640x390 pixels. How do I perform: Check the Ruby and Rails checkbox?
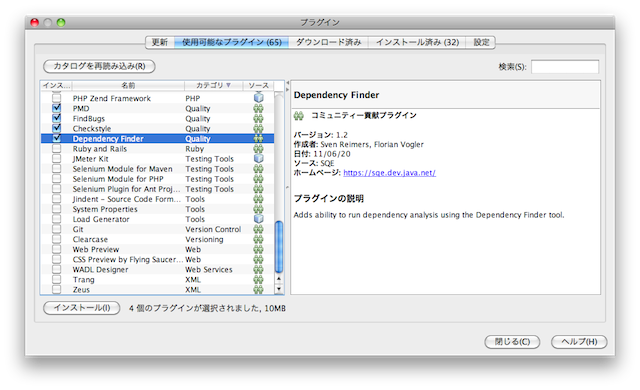click(57, 148)
